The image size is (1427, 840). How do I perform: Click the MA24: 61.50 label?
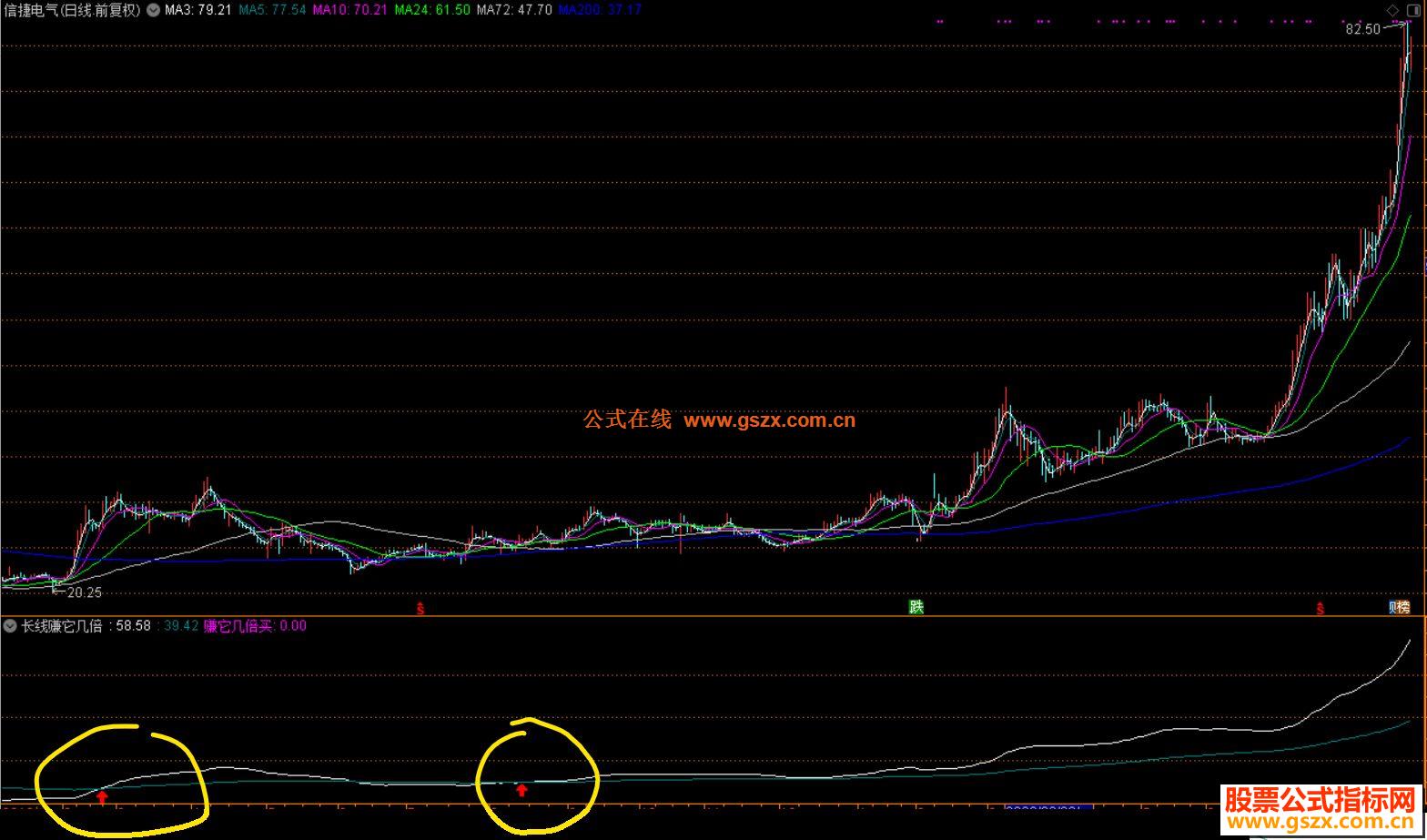pos(432,10)
